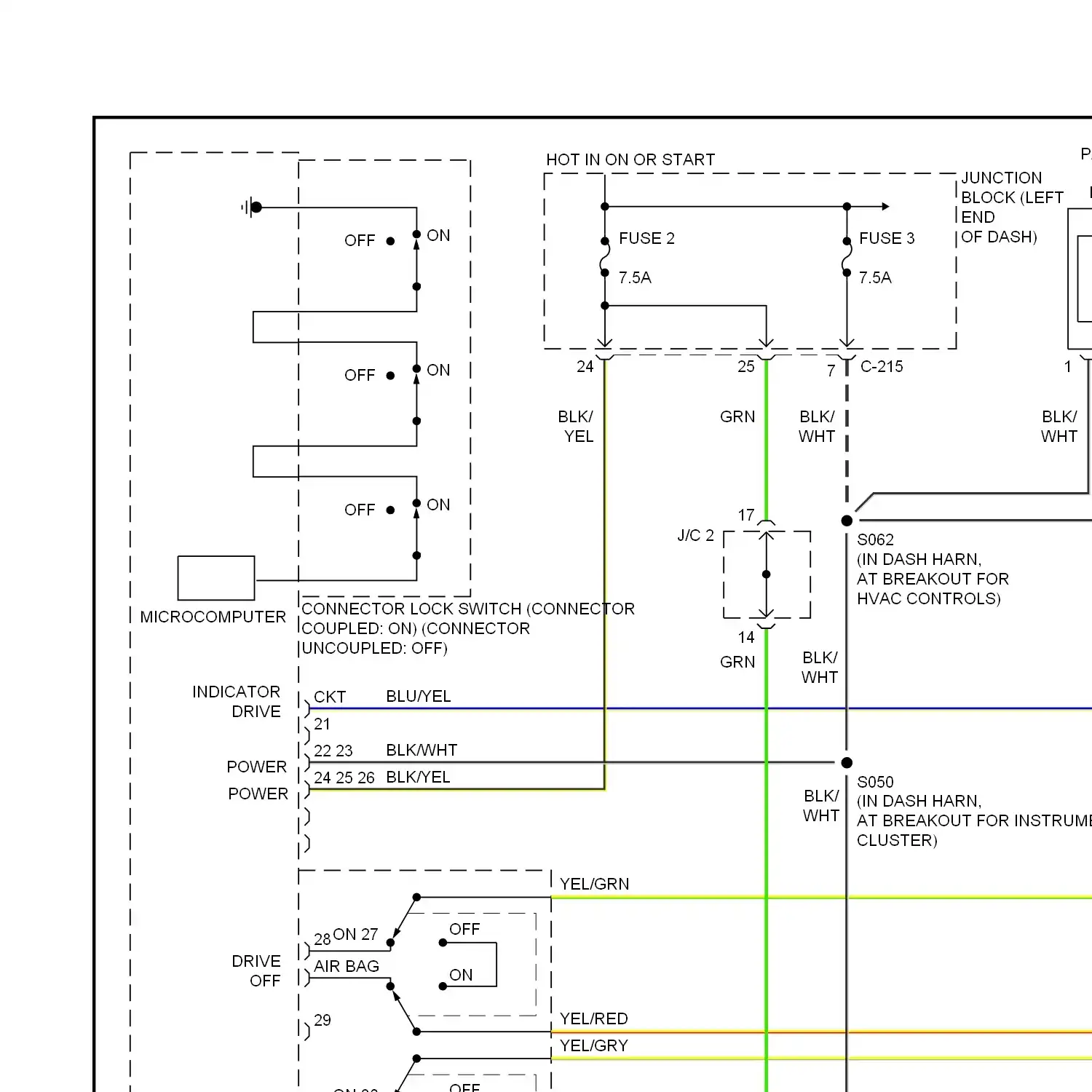The width and height of the screenshot is (1092, 1092).
Task: Click the HVAC CONTROLS breakout note under S062
Action: (x=933, y=579)
